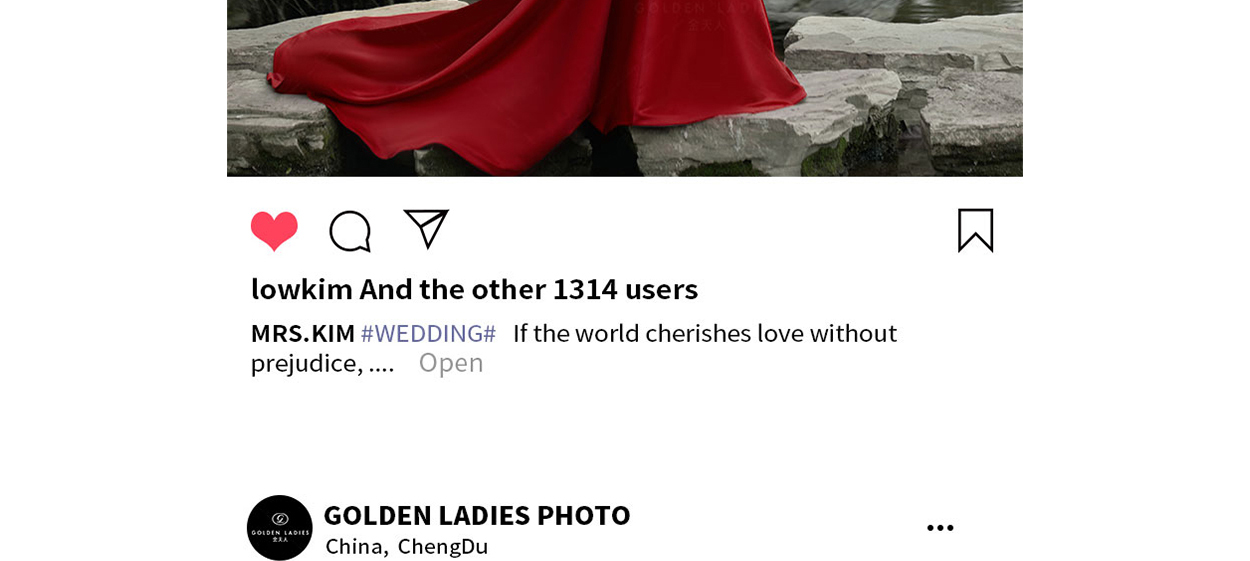Follow the #WEDDING# hashtag link
This screenshot has width=1250, height=561.
[428, 333]
